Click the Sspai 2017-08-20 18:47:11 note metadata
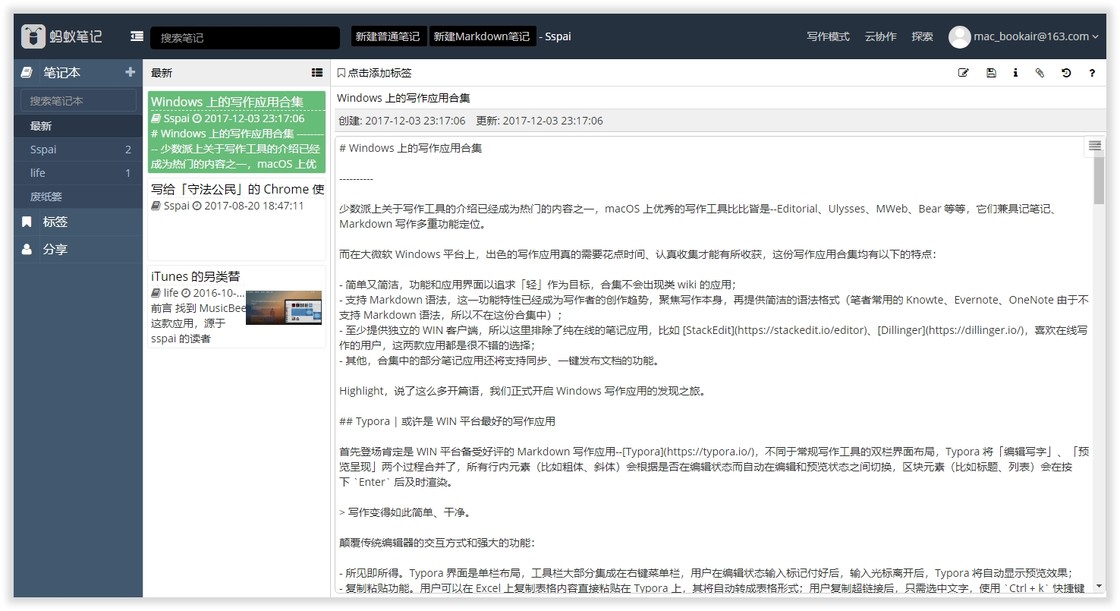1120x611 pixels. (x=228, y=206)
